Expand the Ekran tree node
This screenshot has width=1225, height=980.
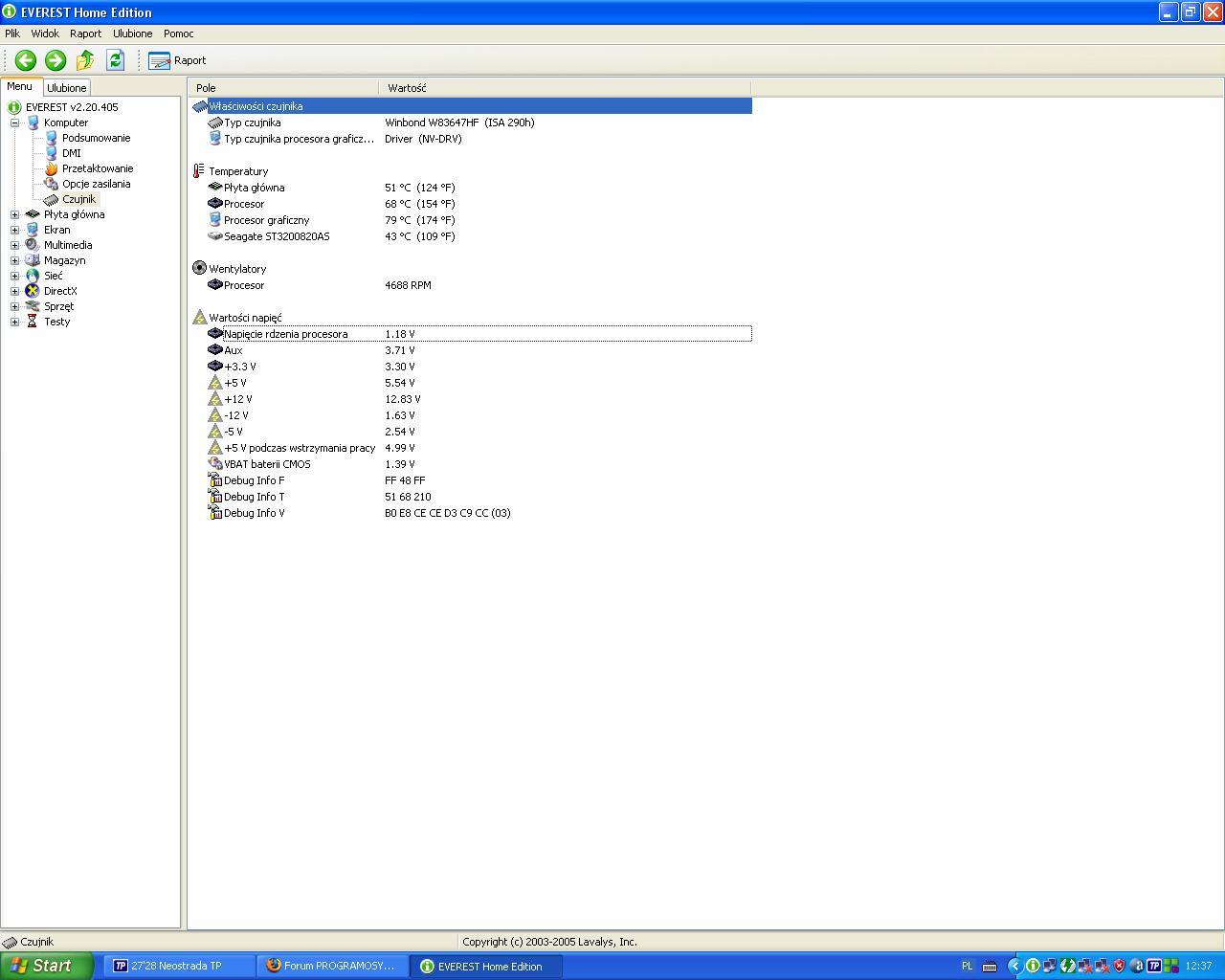pyautogui.click(x=14, y=230)
